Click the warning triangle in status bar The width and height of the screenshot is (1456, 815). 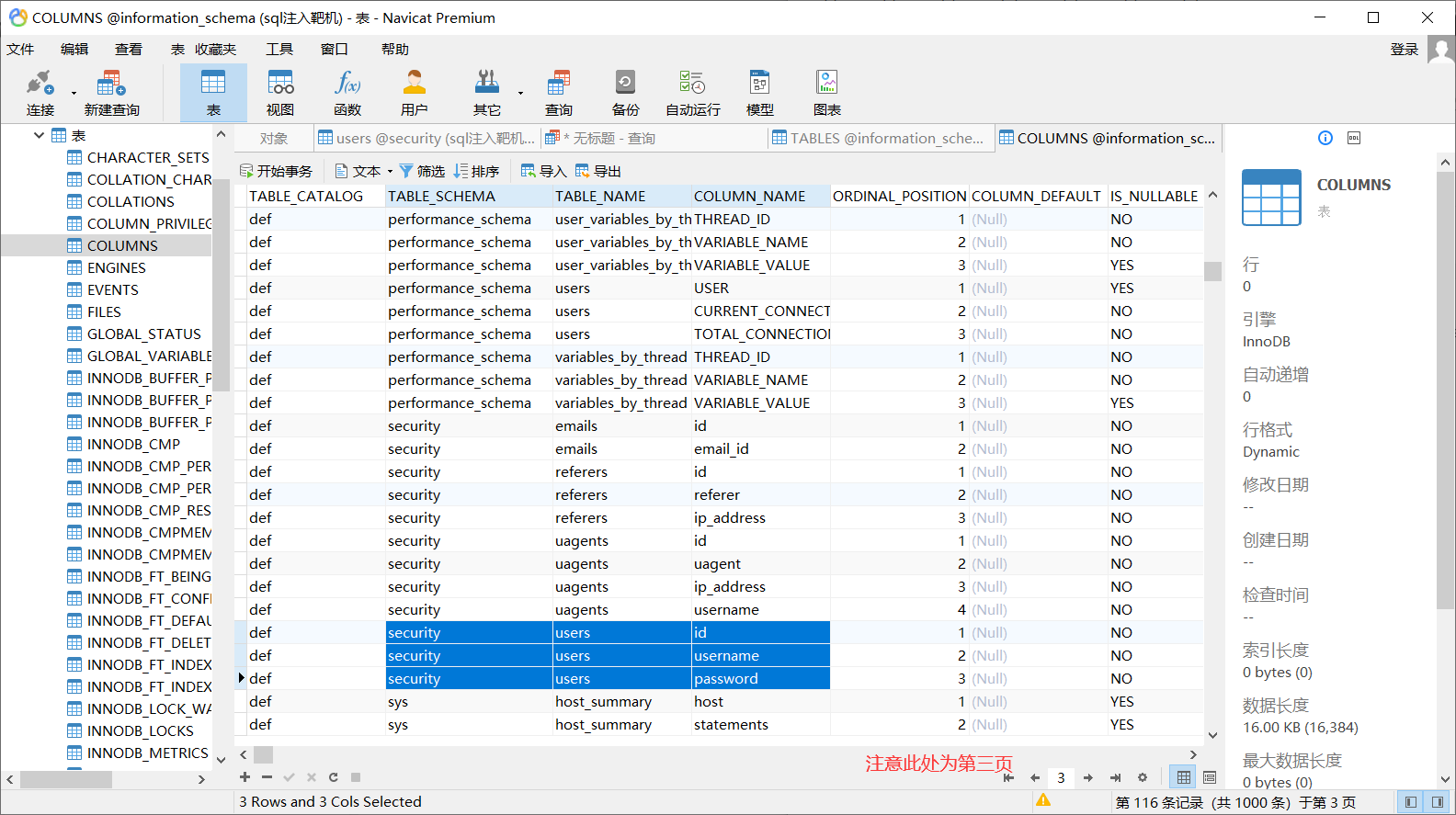pyautogui.click(x=1043, y=801)
